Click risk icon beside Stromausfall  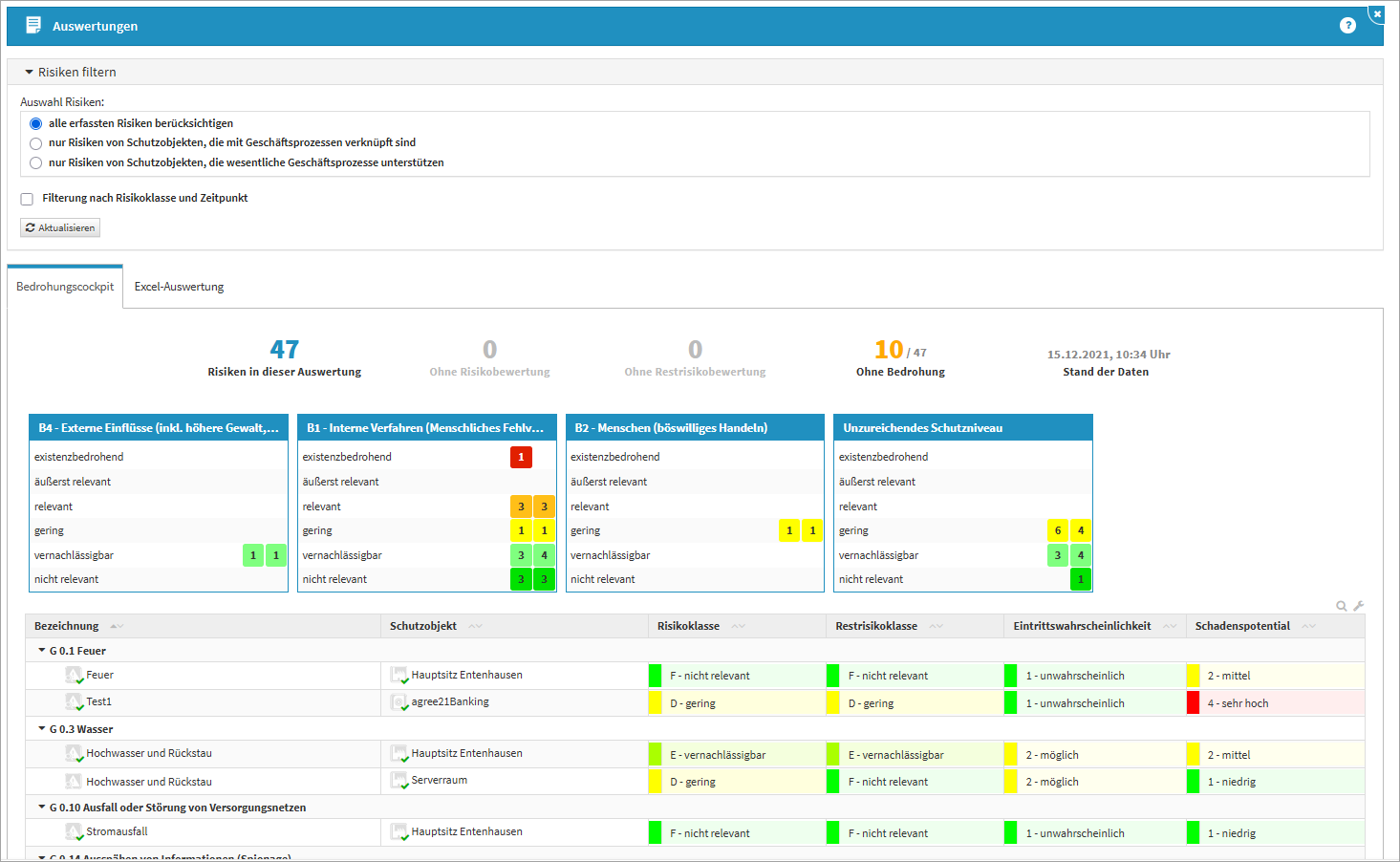click(x=74, y=832)
